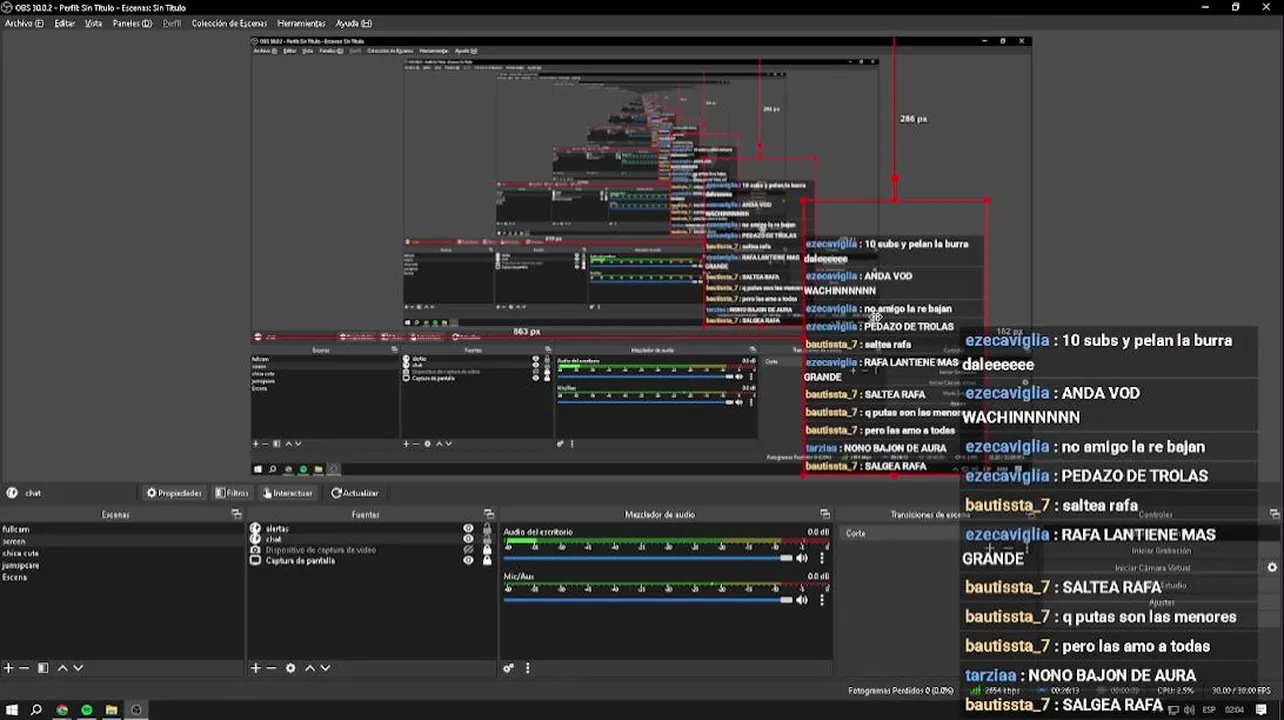Open the Paneles menu
1284x720 pixels.
[132, 23]
